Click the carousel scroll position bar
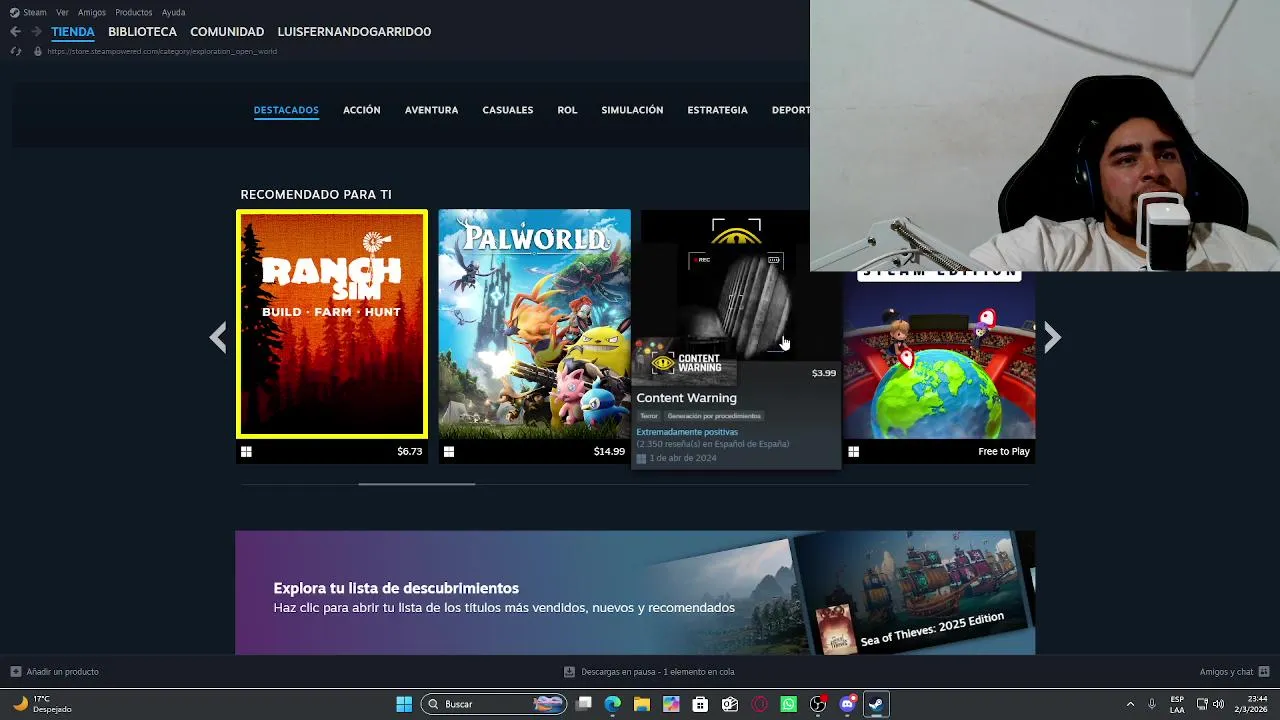Image resolution: width=1280 pixels, height=720 pixels. [x=417, y=484]
